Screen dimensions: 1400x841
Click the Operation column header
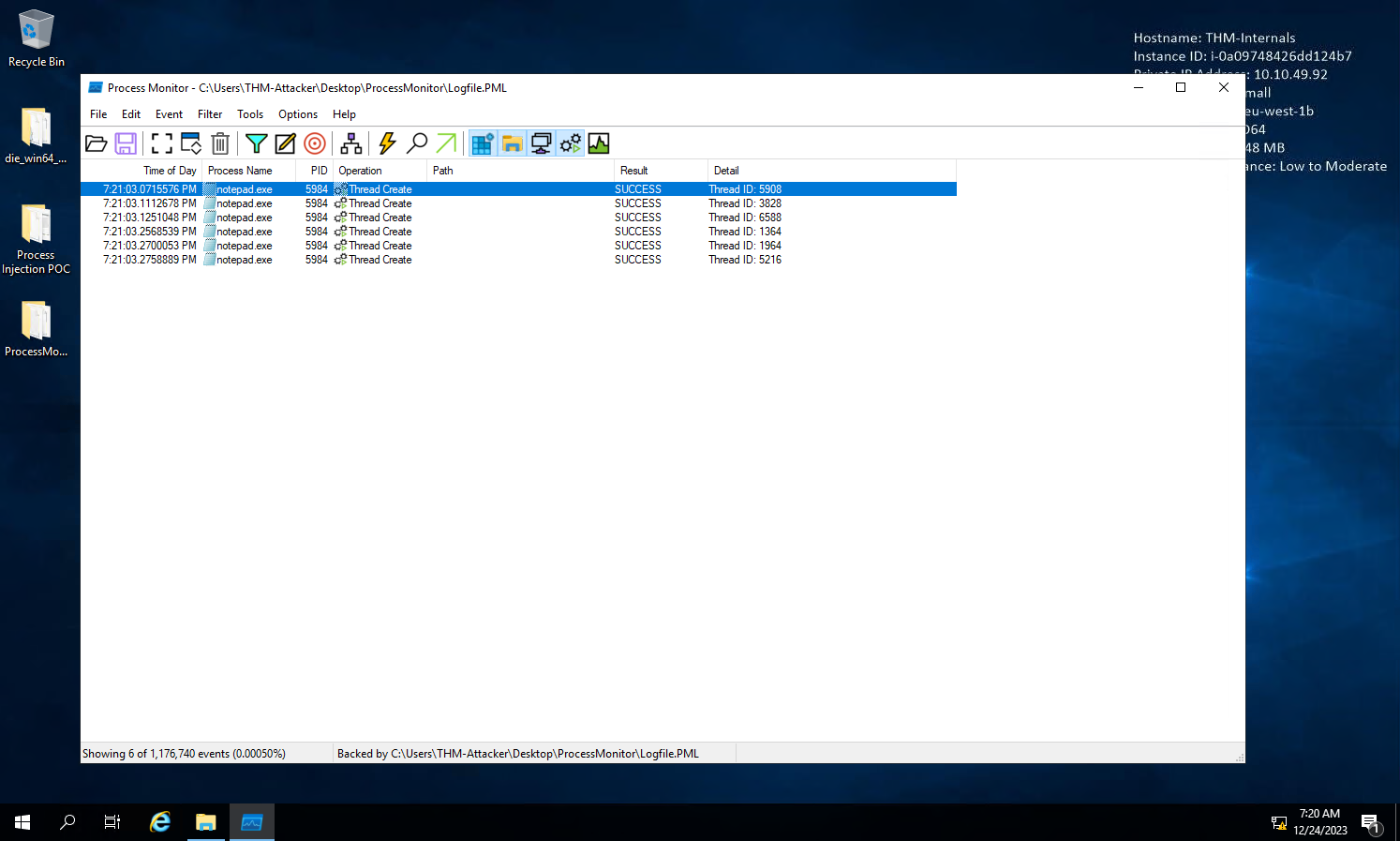coord(380,171)
